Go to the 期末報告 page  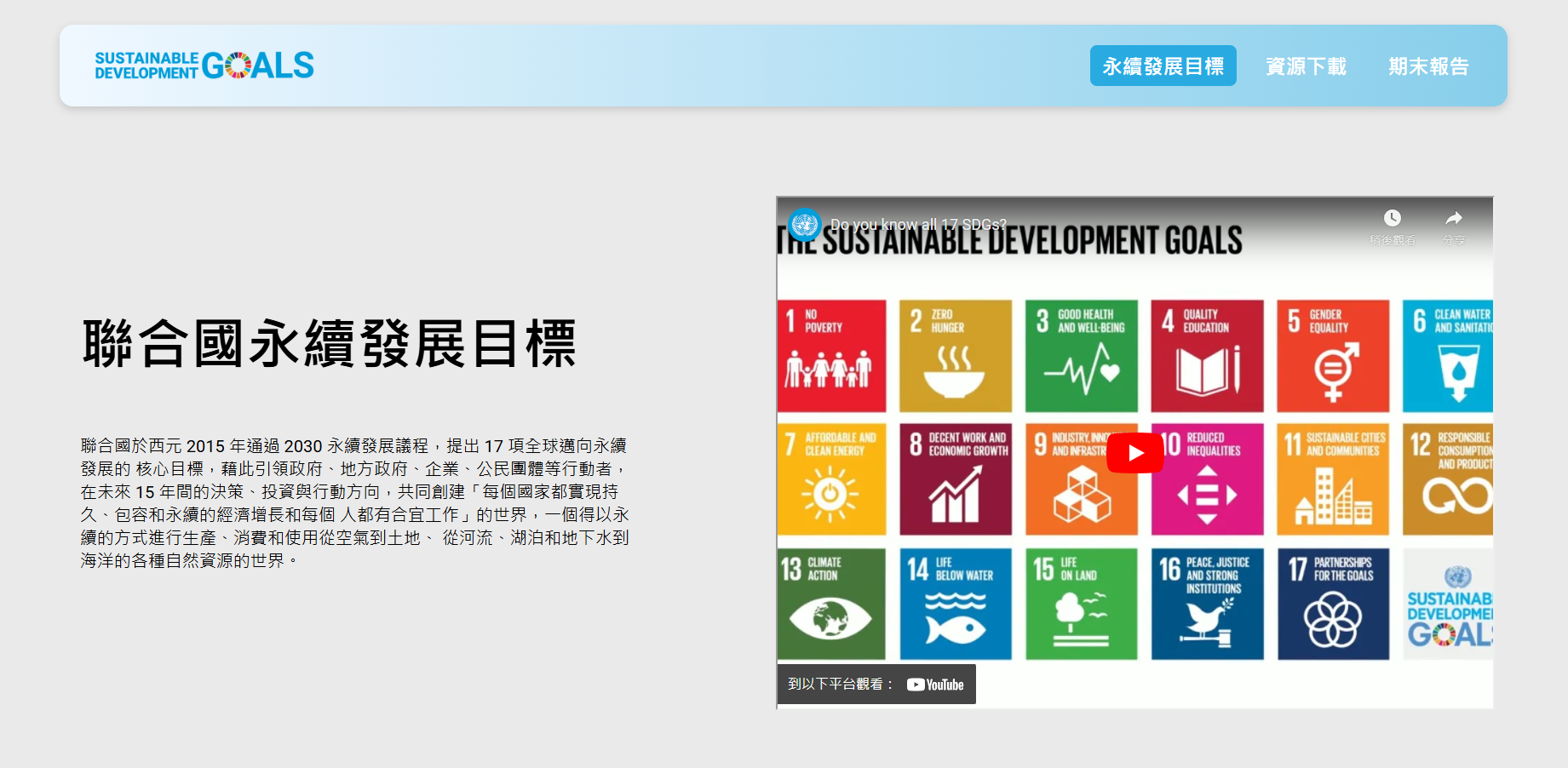click(x=1428, y=66)
